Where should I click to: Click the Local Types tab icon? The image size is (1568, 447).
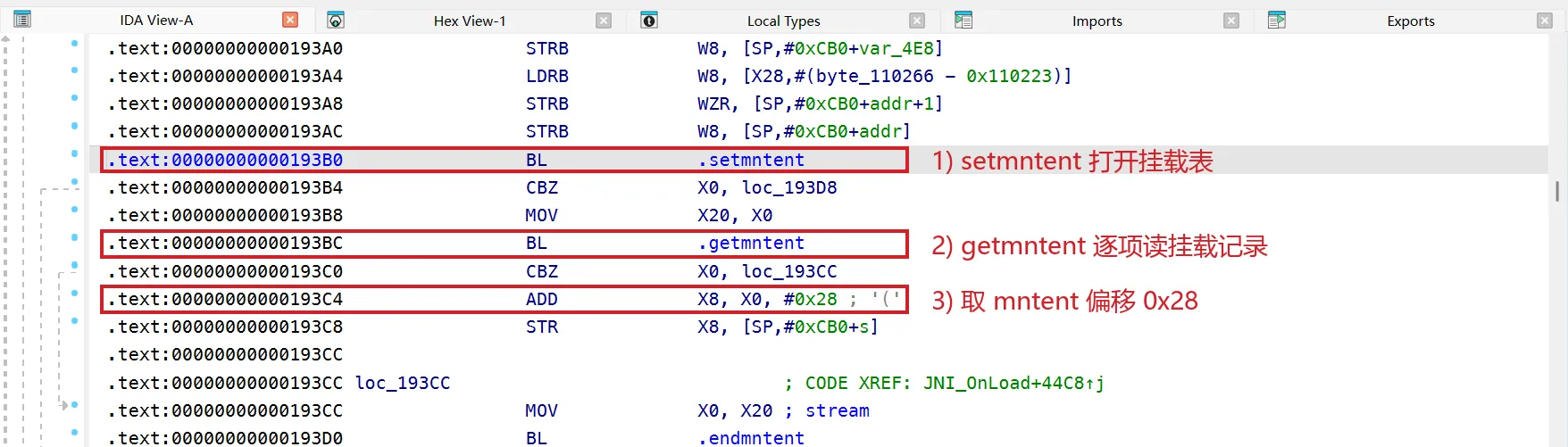click(649, 20)
